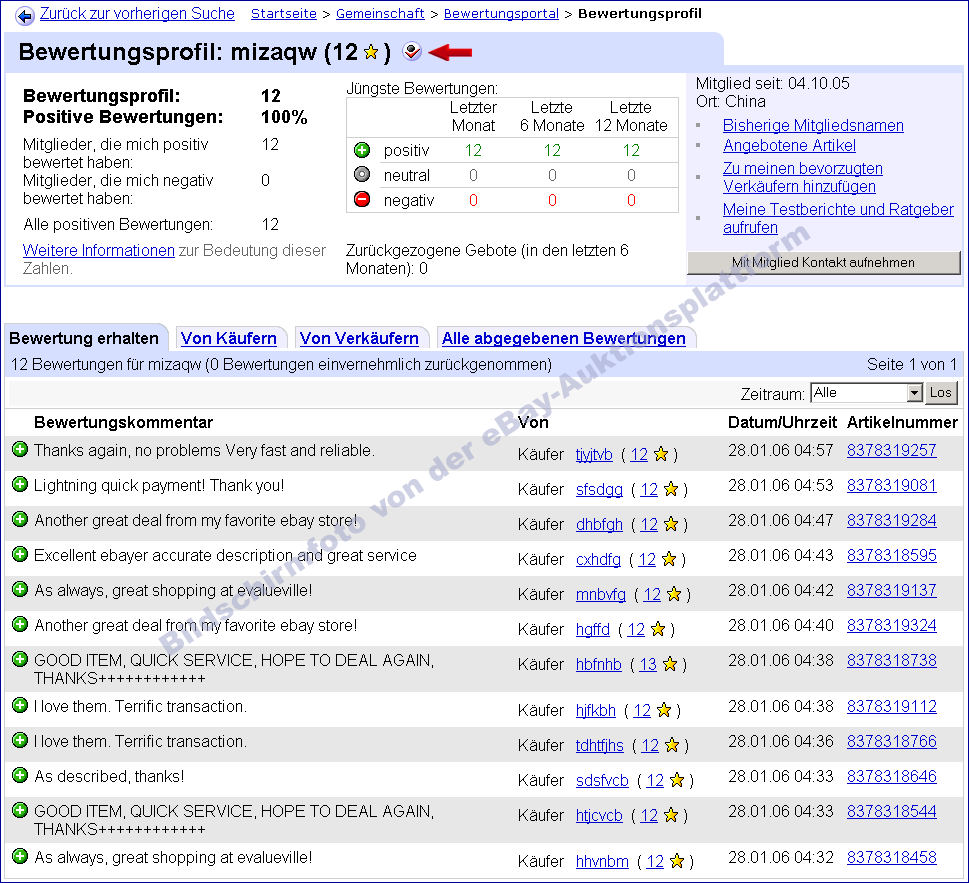Click the star icon next to buyer hgffd
Image resolution: width=969 pixels, height=883 pixels.
coord(658,629)
